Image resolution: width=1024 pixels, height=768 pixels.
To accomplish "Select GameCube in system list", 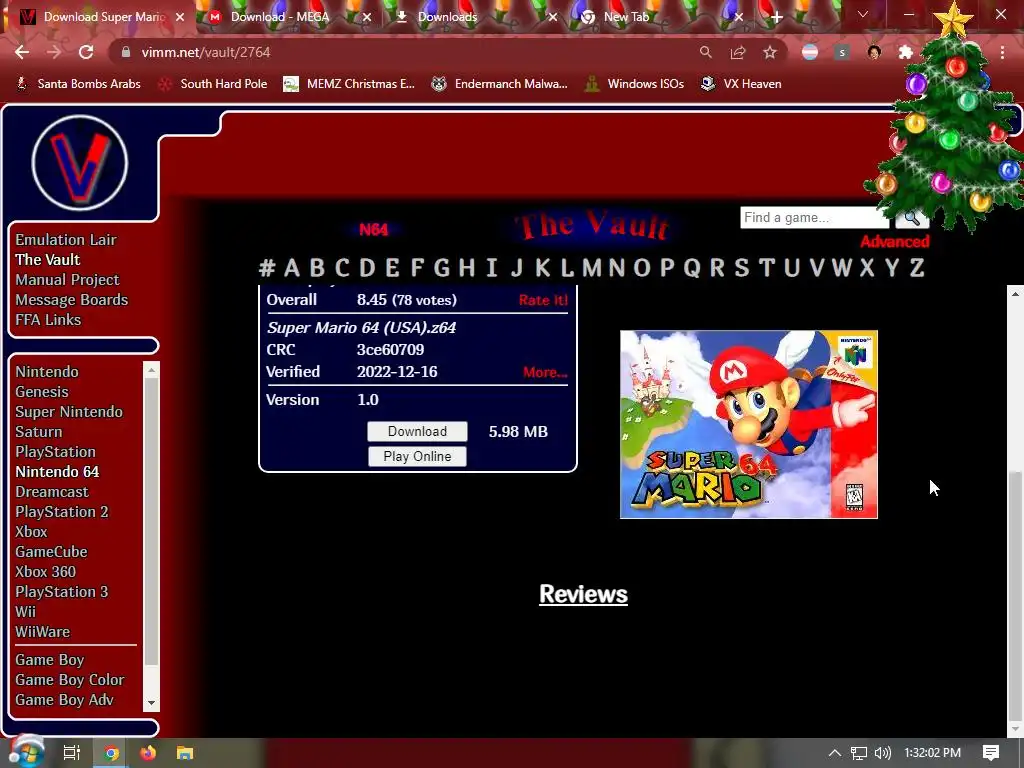I will point(52,552).
